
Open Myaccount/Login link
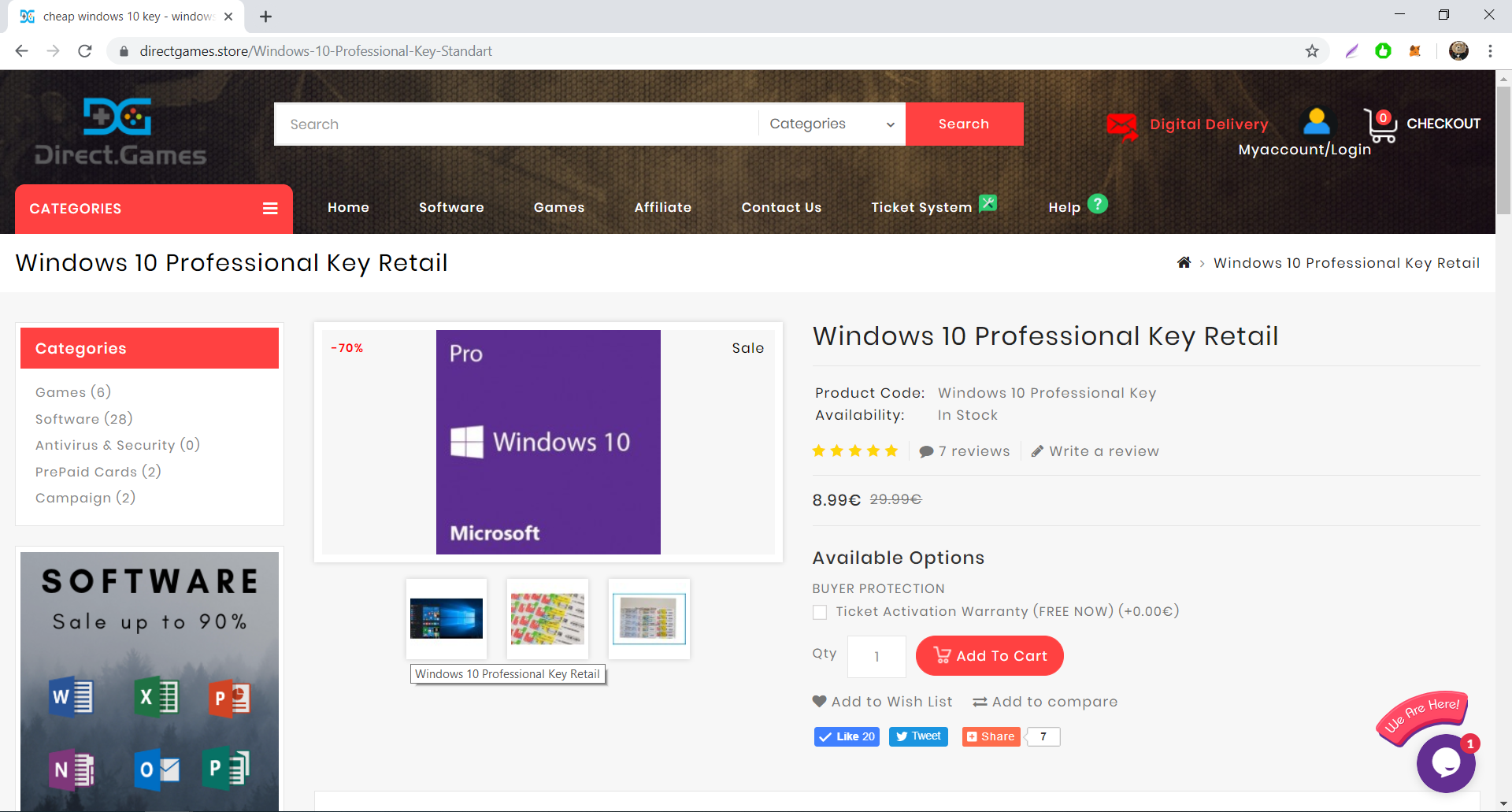pos(1304,150)
